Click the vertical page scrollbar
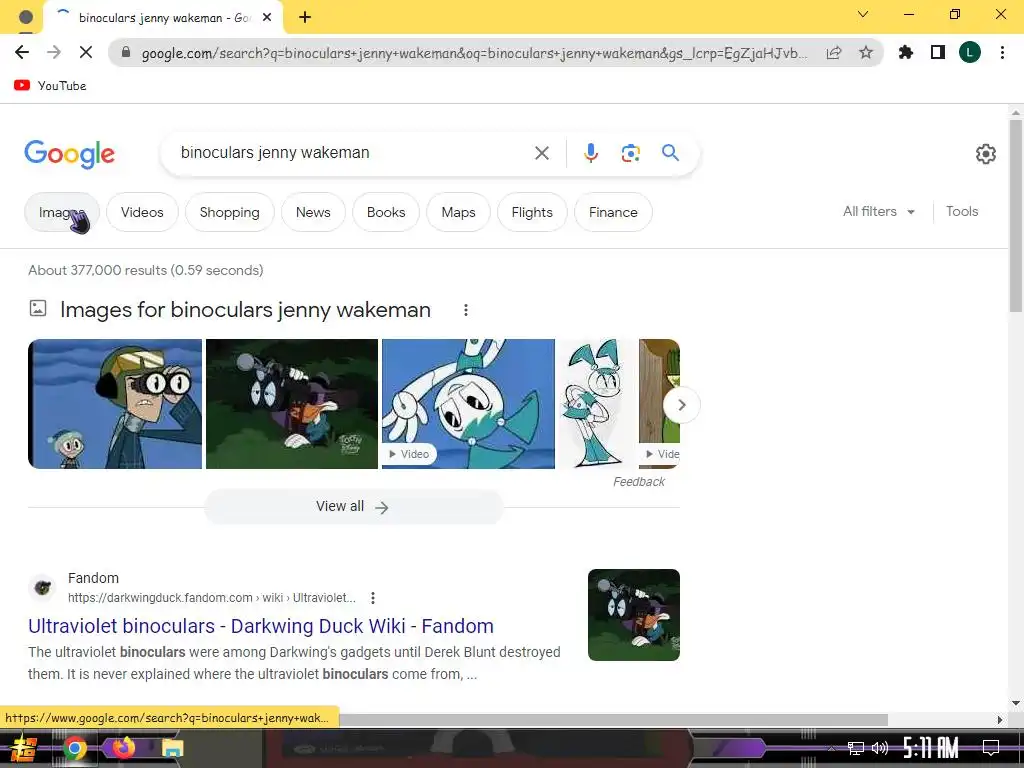Image resolution: width=1024 pixels, height=768 pixels. (1016, 216)
